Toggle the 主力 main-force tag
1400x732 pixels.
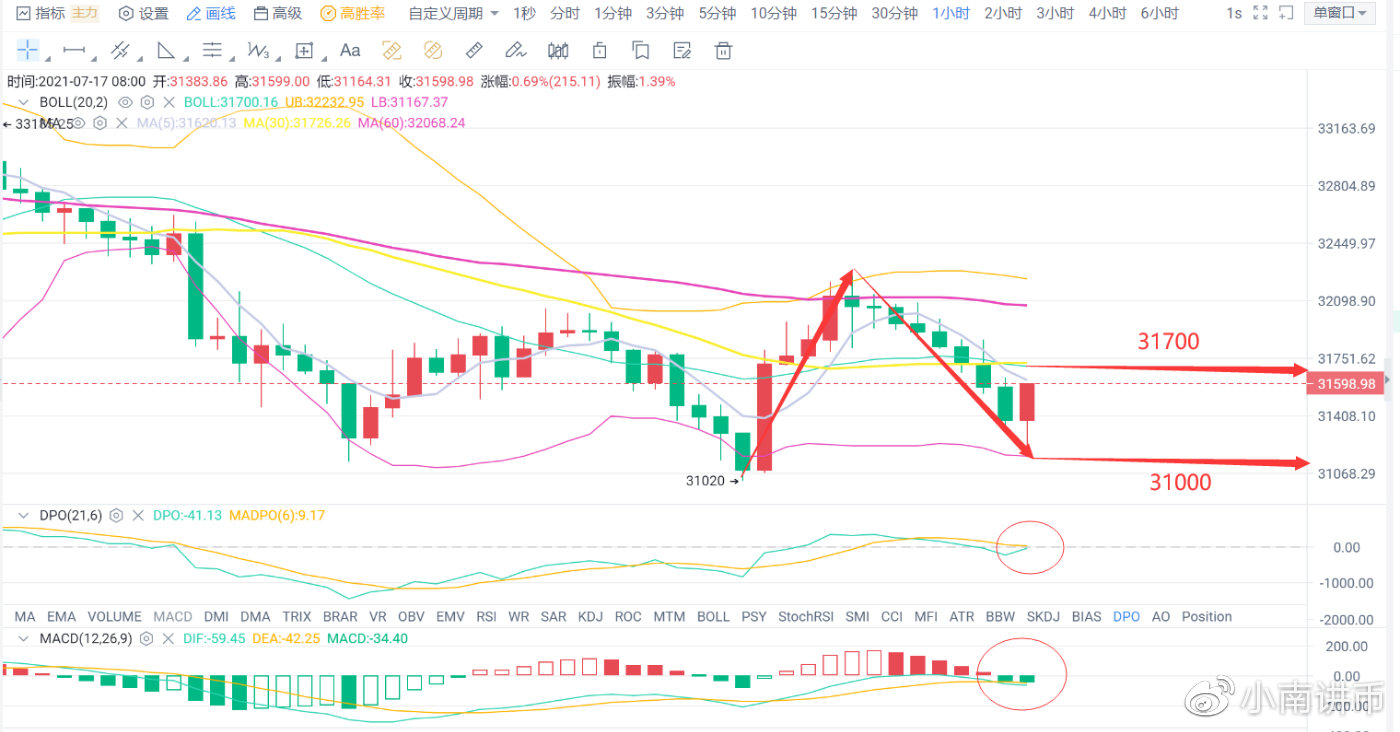tap(84, 13)
